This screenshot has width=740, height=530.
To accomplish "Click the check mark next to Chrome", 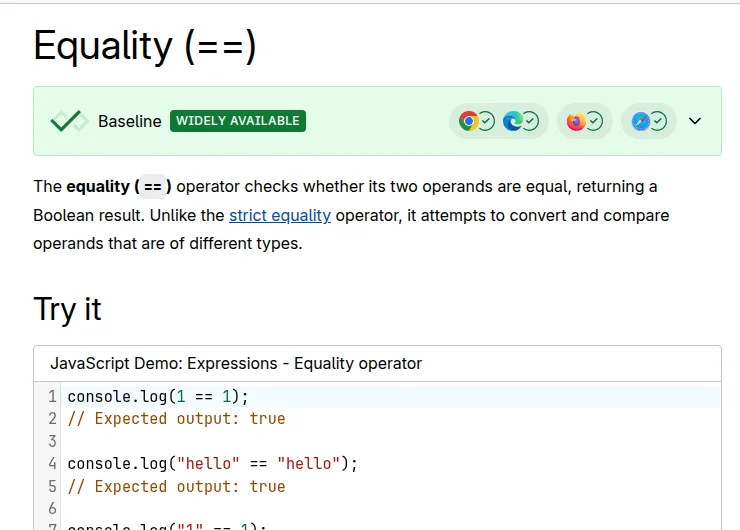I will [486, 121].
